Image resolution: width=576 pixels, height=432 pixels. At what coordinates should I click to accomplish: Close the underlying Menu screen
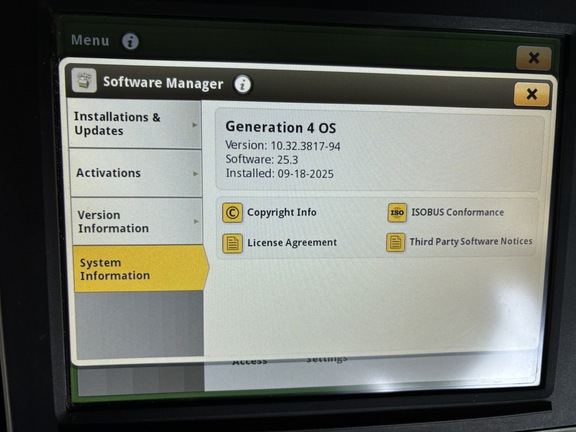click(534, 58)
